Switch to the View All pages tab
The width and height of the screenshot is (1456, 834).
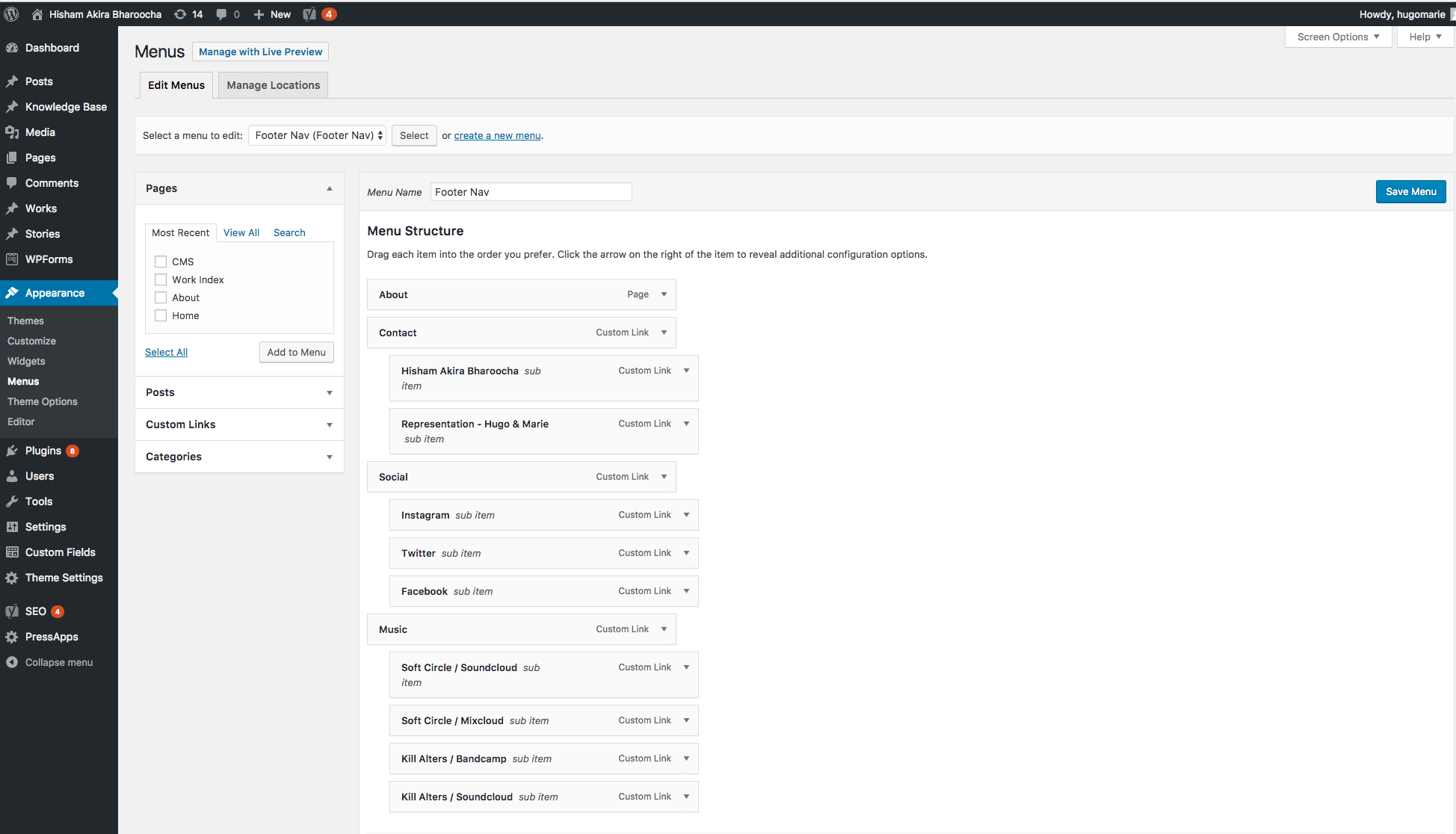click(241, 232)
